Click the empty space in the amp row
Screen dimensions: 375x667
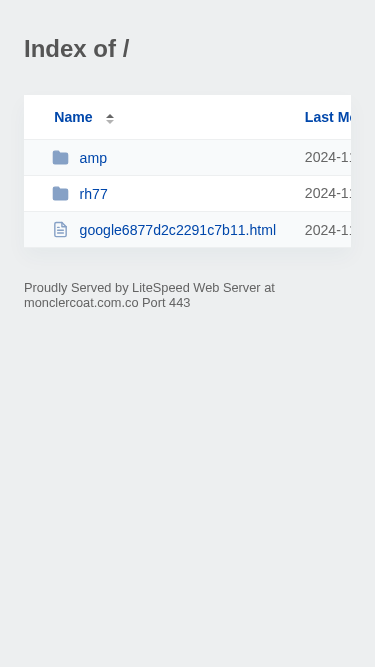pyautogui.click(x=204, y=158)
